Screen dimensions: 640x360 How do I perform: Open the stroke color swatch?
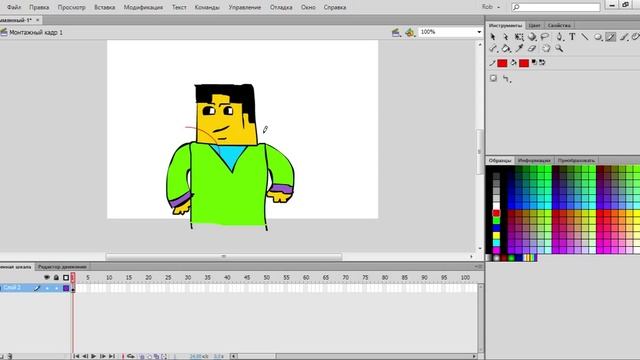tap(502, 63)
